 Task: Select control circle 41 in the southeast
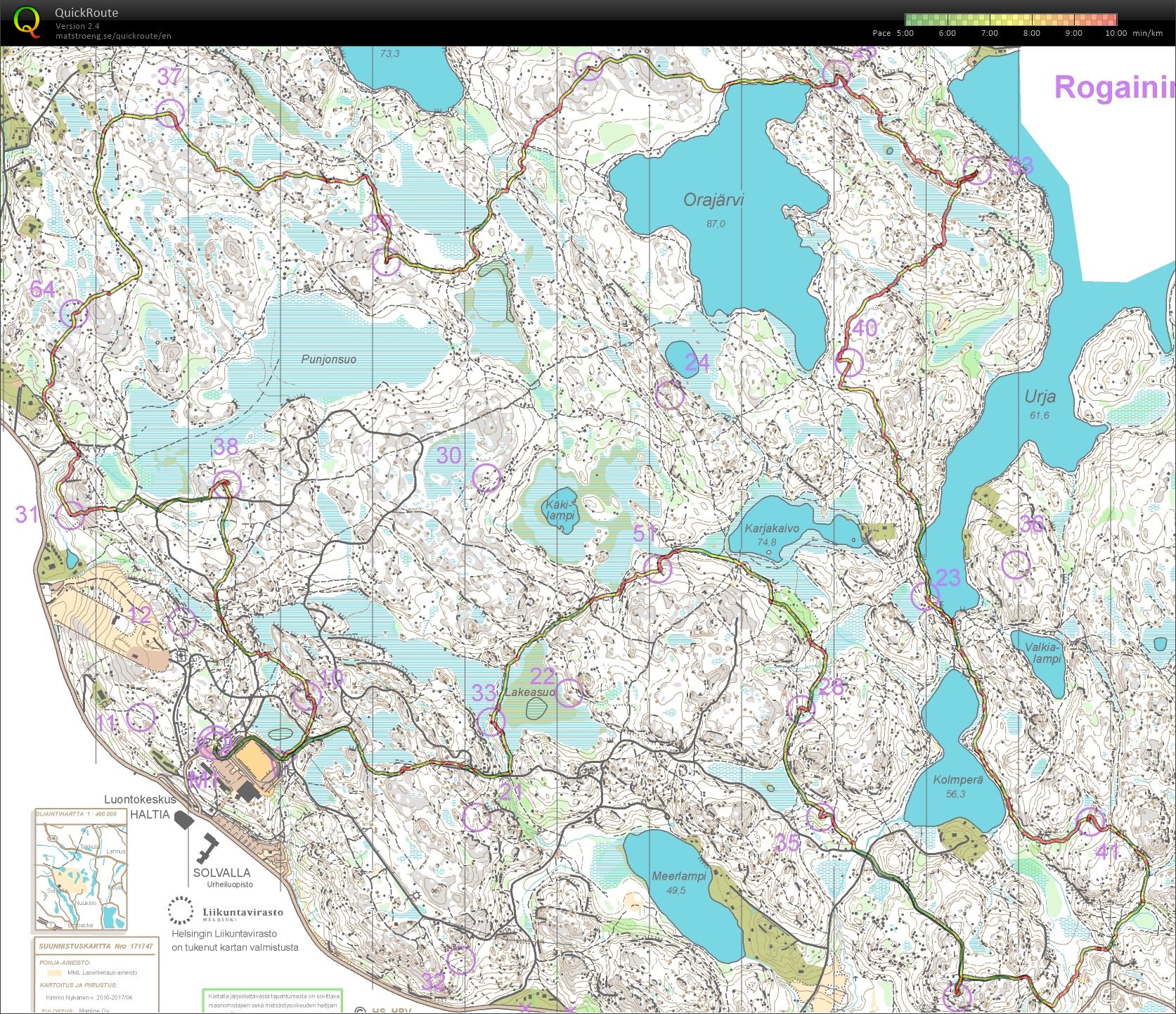(x=1091, y=821)
